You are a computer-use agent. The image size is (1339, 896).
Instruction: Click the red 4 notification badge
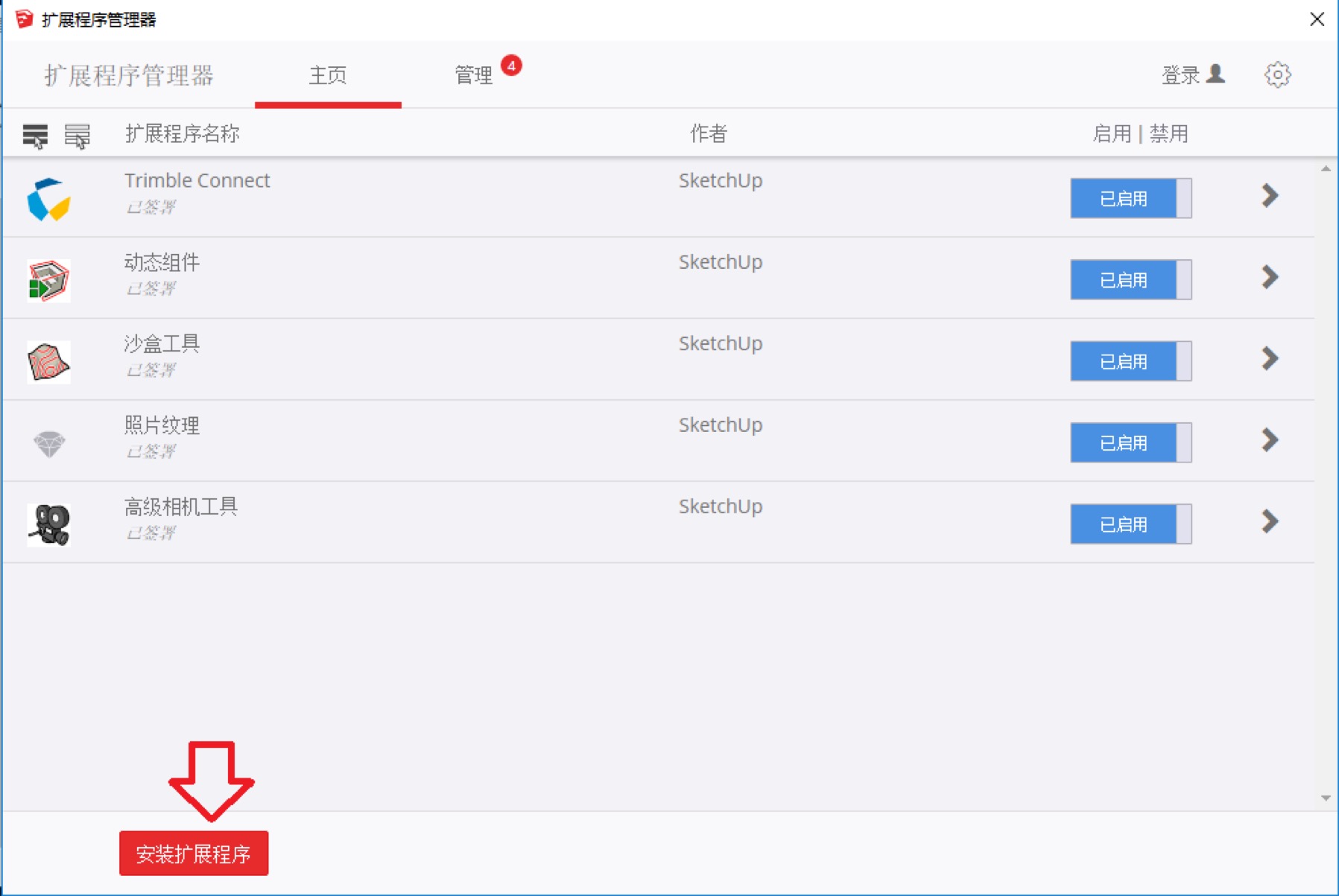[x=511, y=66]
